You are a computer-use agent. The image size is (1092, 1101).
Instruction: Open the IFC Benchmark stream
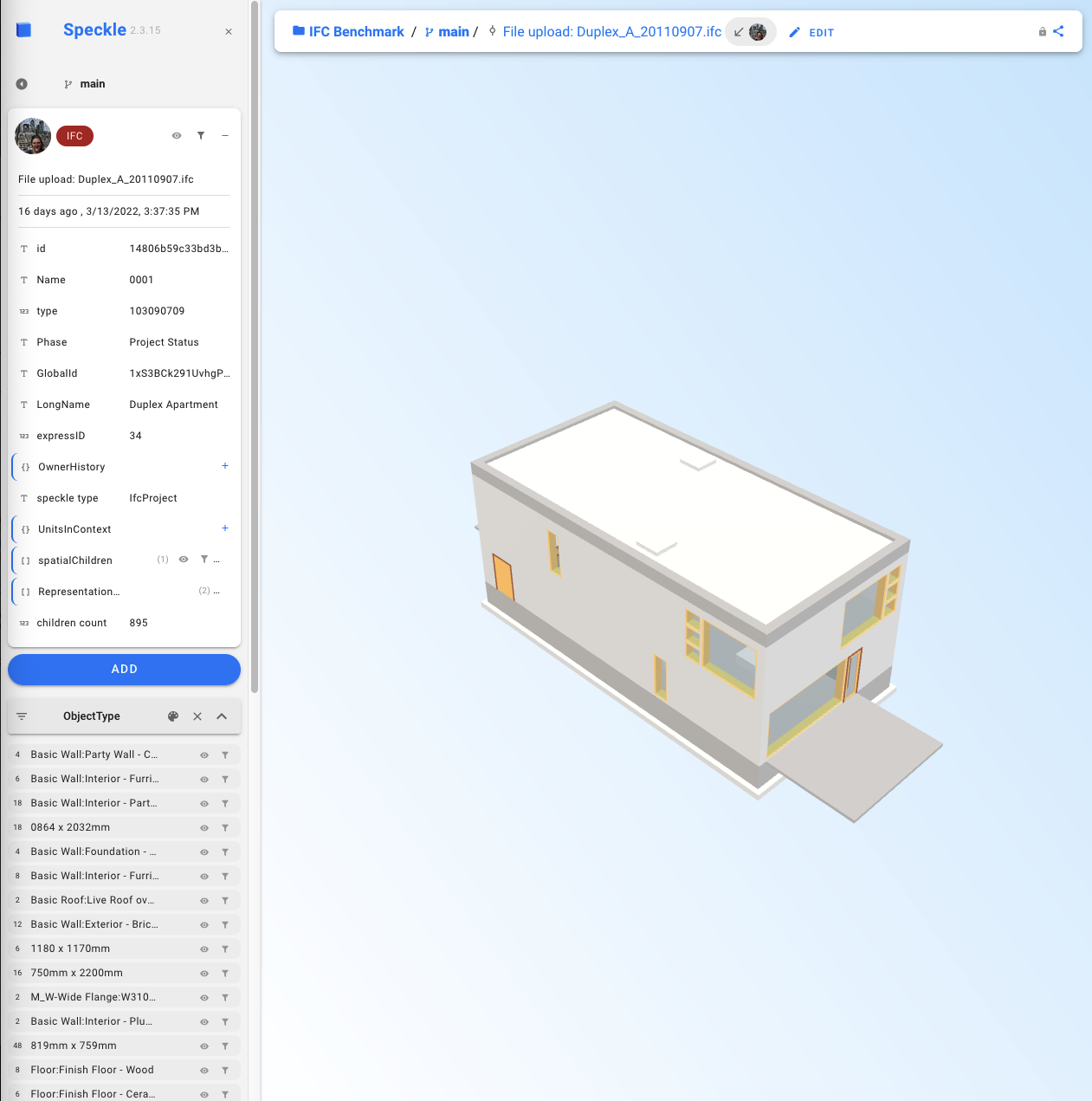(355, 31)
